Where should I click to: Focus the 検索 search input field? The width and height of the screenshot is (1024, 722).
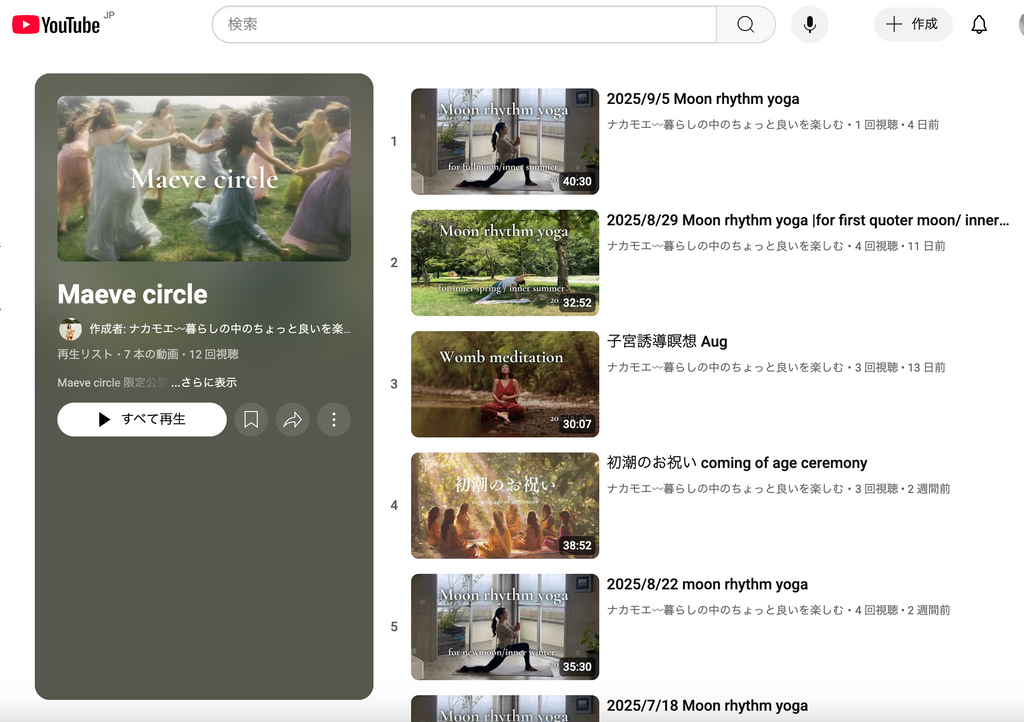(x=463, y=25)
